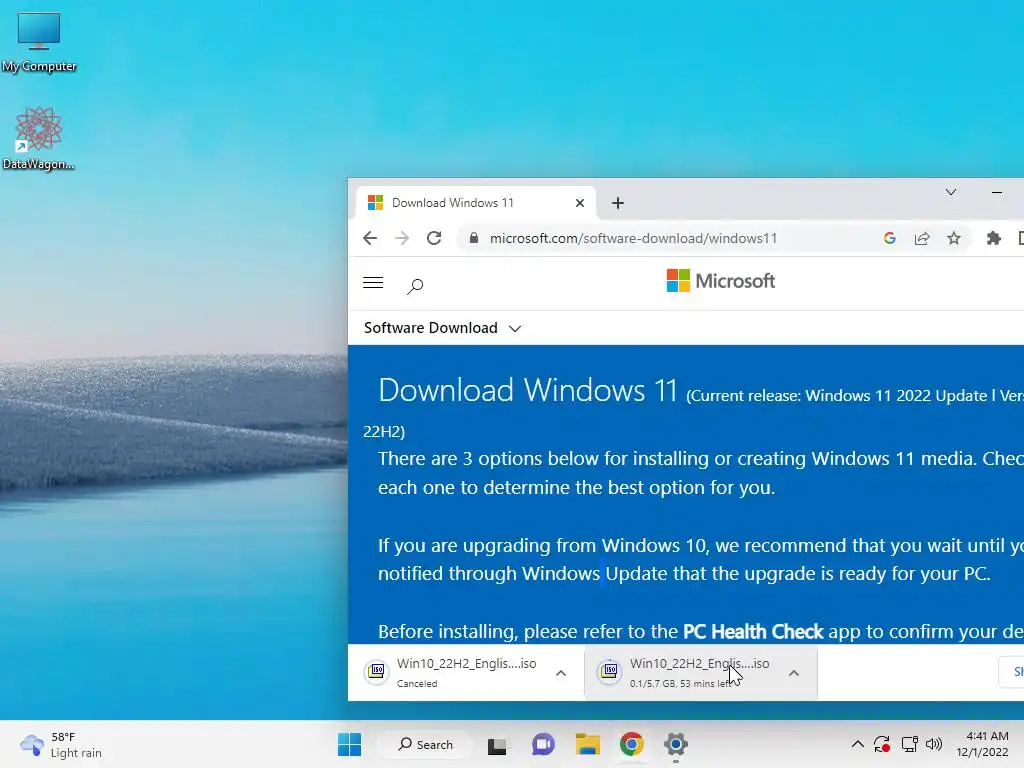Bookmark this page with the star icon
Image resolution: width=1024 pixels, height=768 pixels.
click(954, 238)
